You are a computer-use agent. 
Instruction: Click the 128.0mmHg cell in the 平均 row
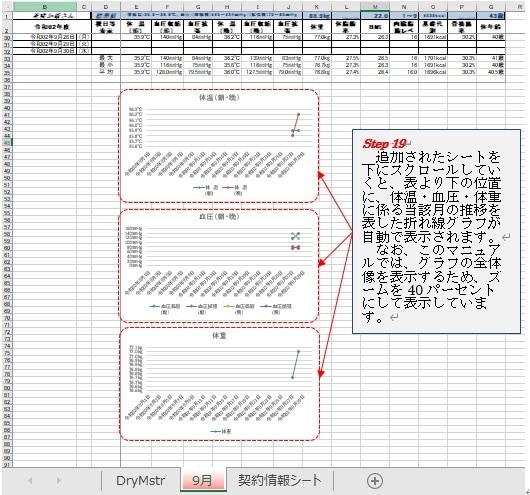pos(167,72)
